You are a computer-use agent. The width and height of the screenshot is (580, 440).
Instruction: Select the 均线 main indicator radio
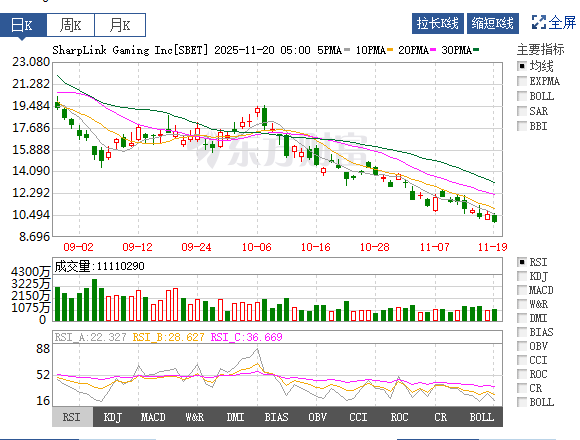coord(522,66)
